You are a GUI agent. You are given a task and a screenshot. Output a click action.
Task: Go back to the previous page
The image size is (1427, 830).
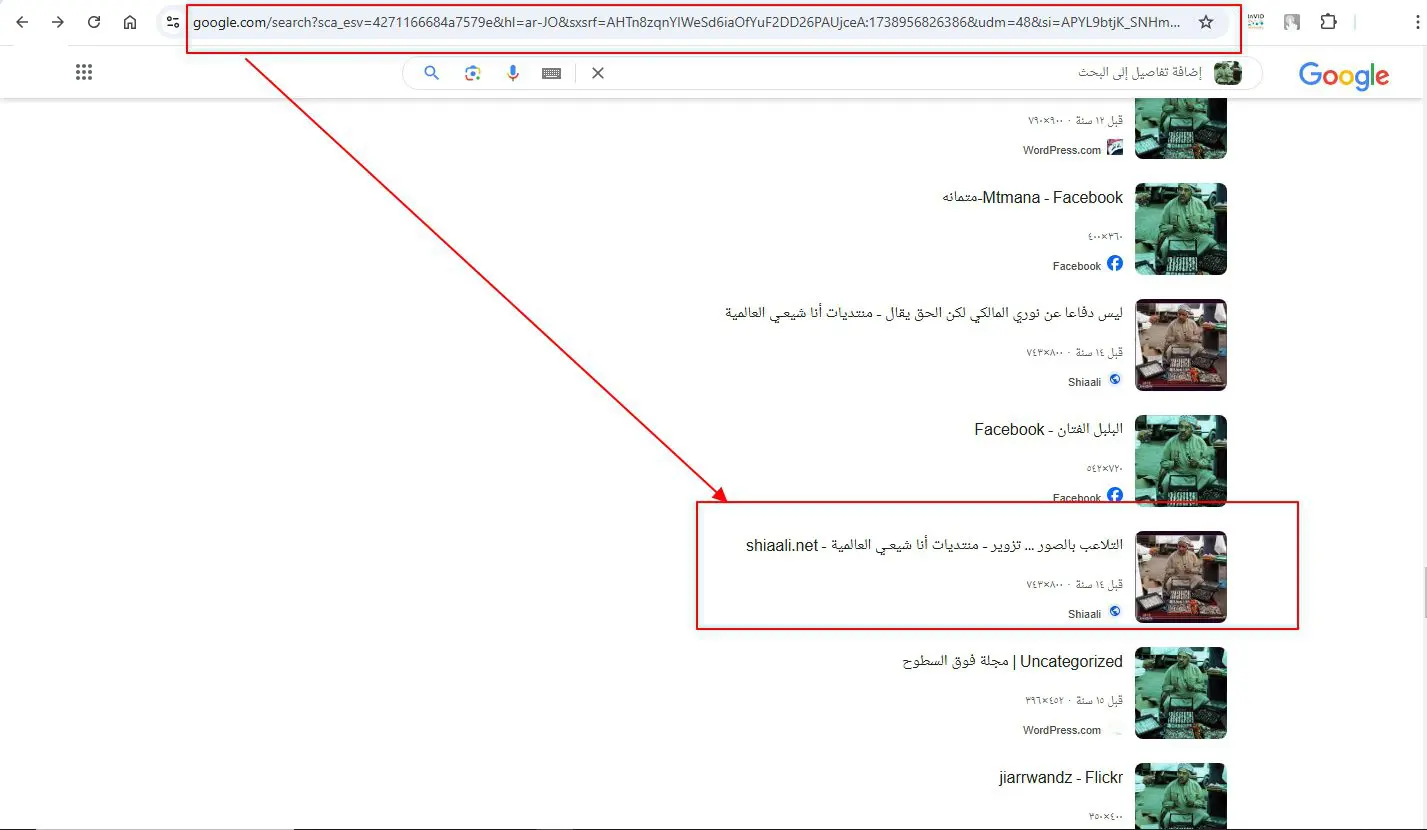click(x=22, y=22)
